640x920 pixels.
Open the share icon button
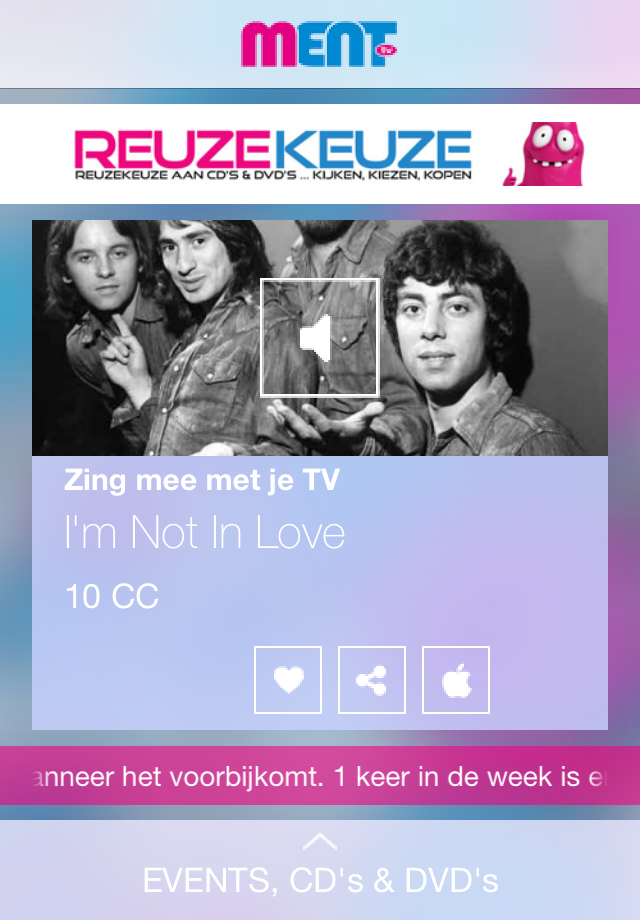pyautogui.click(x=372, y=680)
